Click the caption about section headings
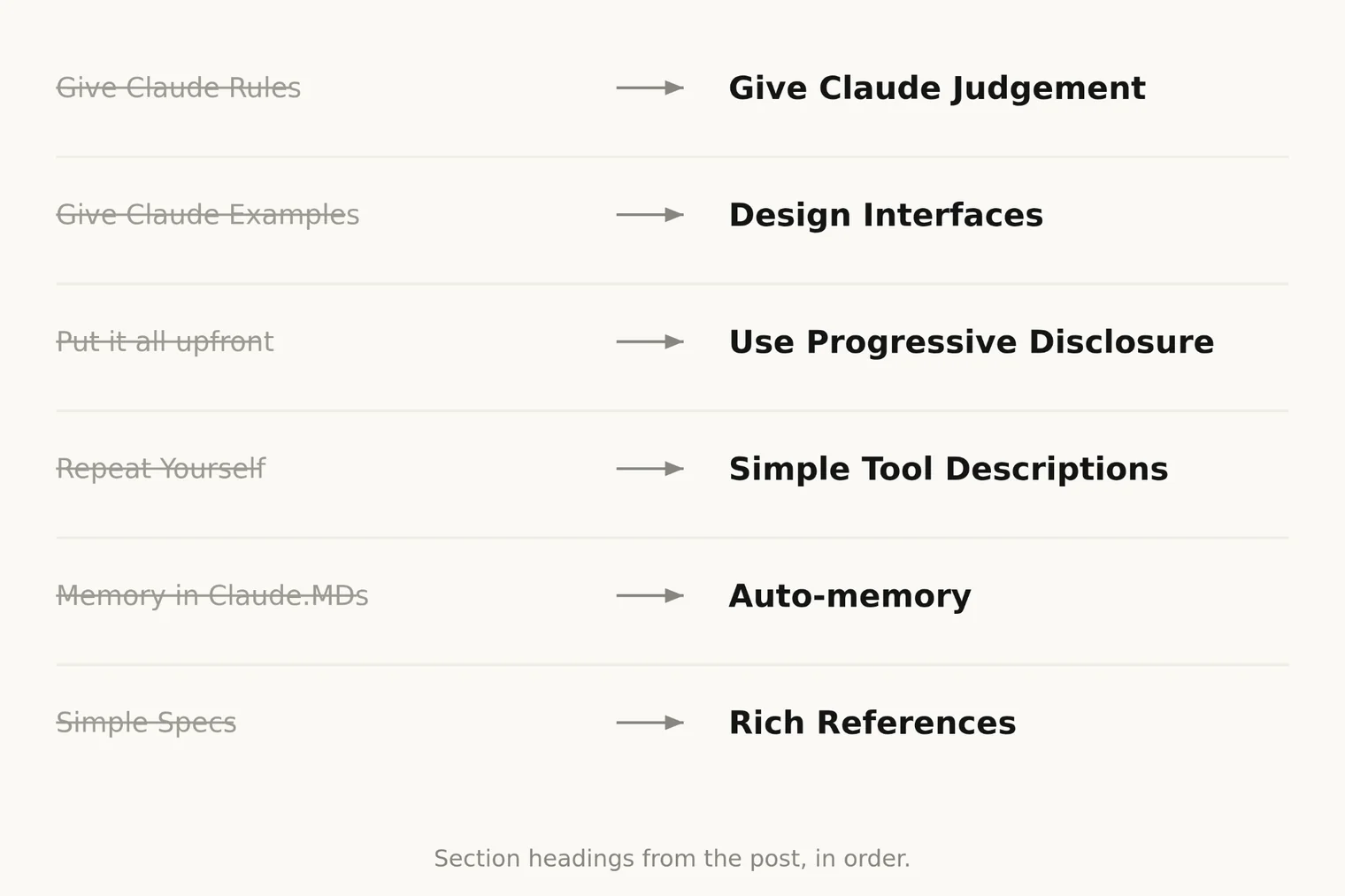Screen dimensions: 1345x896 click(672, 859)
